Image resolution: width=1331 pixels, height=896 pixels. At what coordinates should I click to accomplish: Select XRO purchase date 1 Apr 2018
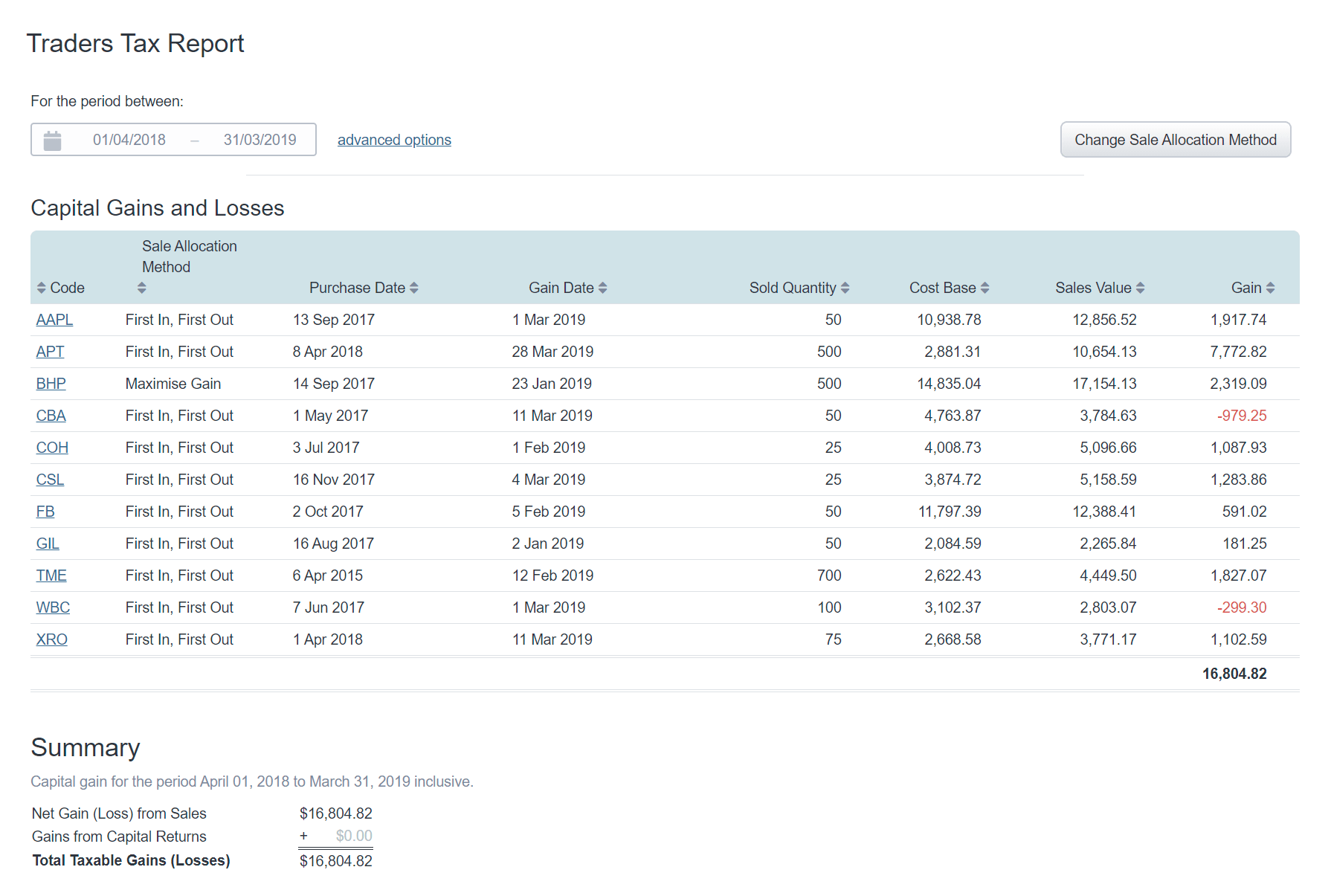[328, 639]
